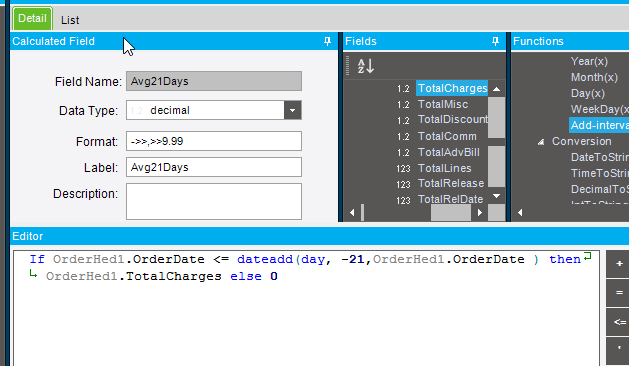Open the Data Type dropdown
The width and height of the screenshot is (629, 366).
(x=292, y=110)
